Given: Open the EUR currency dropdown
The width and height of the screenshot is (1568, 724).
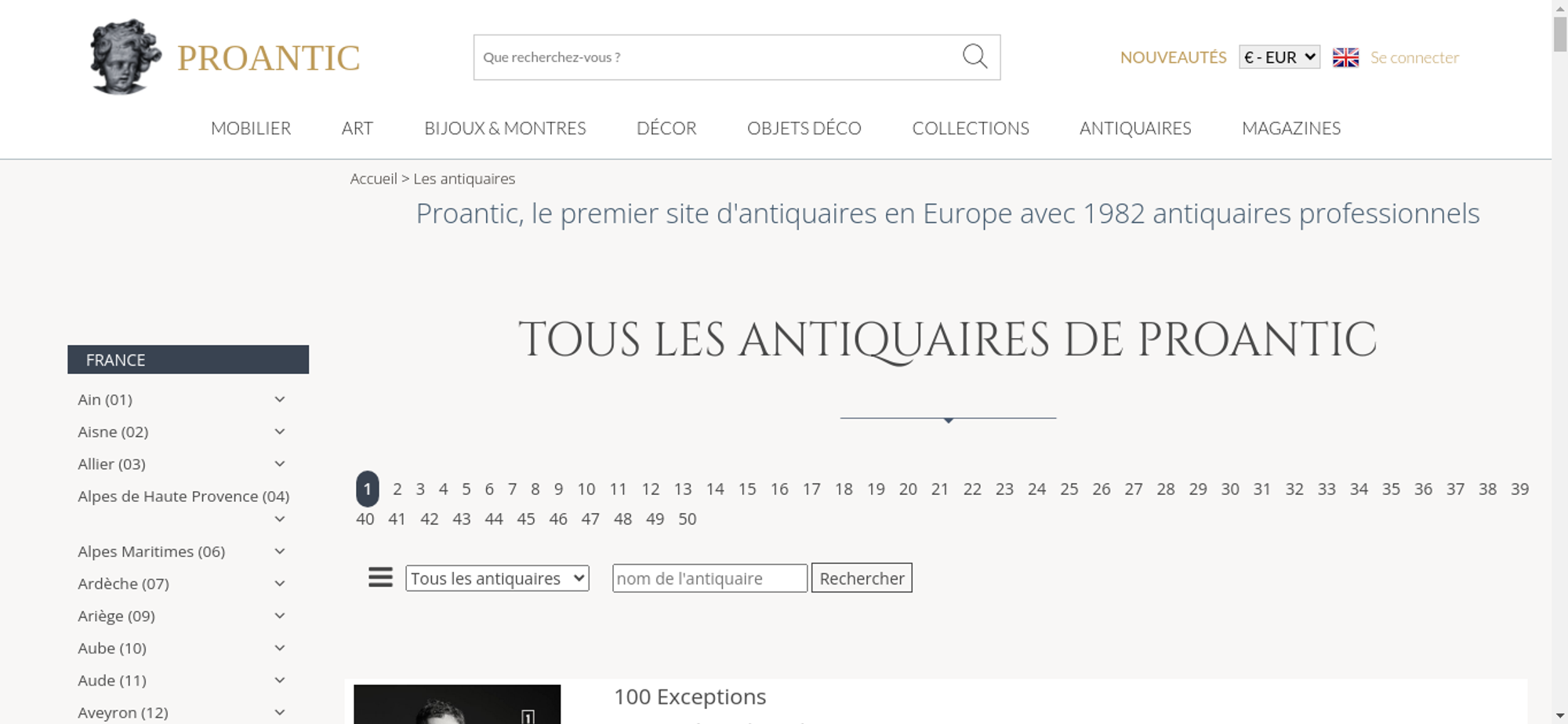Looking at the screenshot, I should (1279, 57).
